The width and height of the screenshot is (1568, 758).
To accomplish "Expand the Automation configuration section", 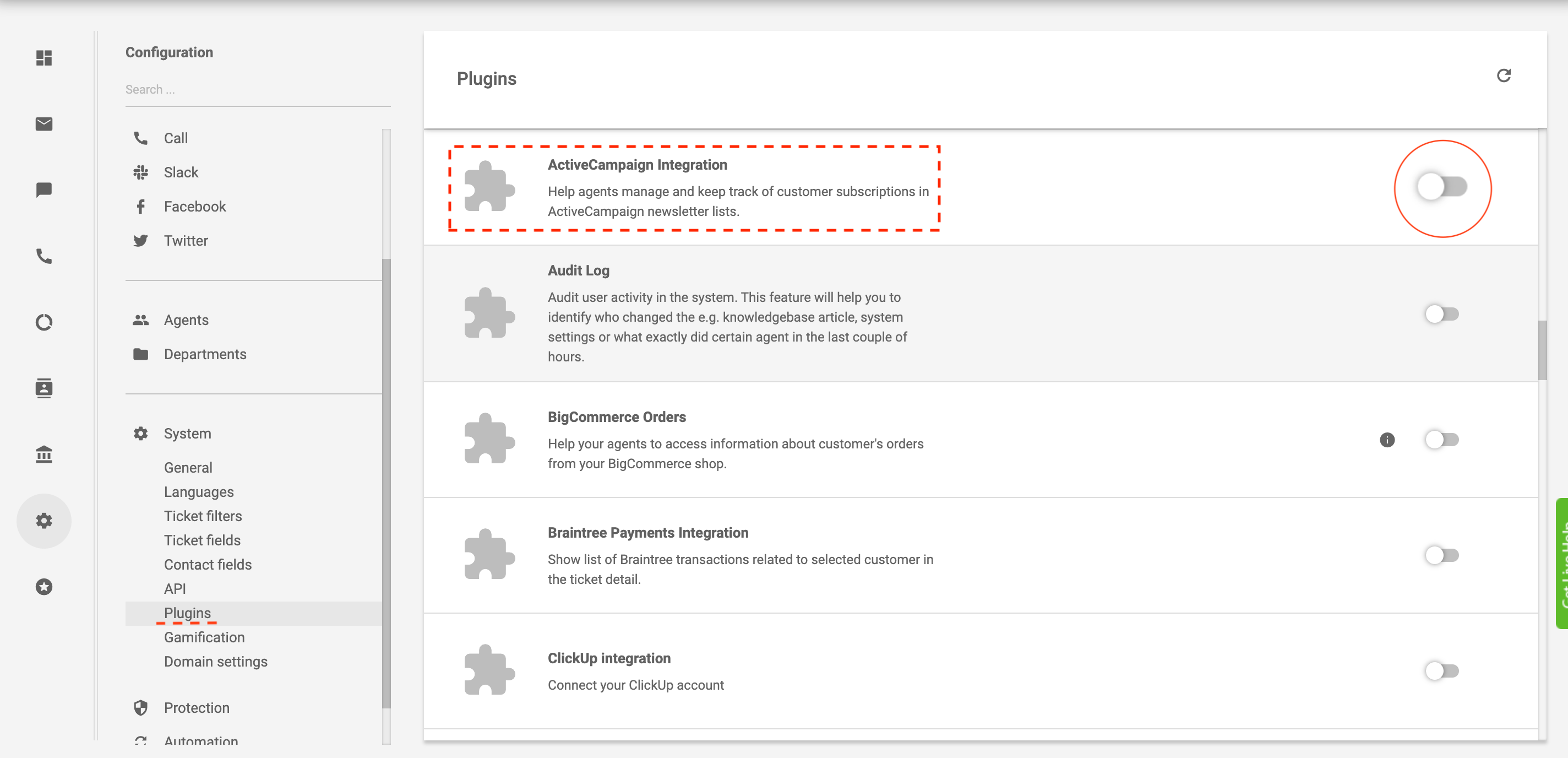I will coord(201,740).
